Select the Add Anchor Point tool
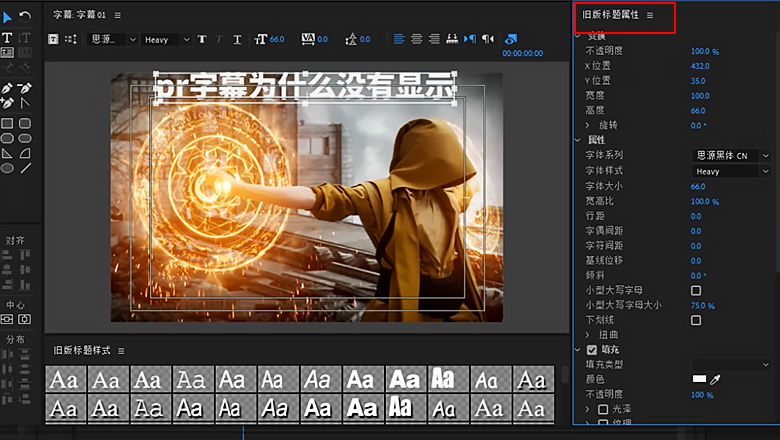780x440 pixels. (7, 103)
